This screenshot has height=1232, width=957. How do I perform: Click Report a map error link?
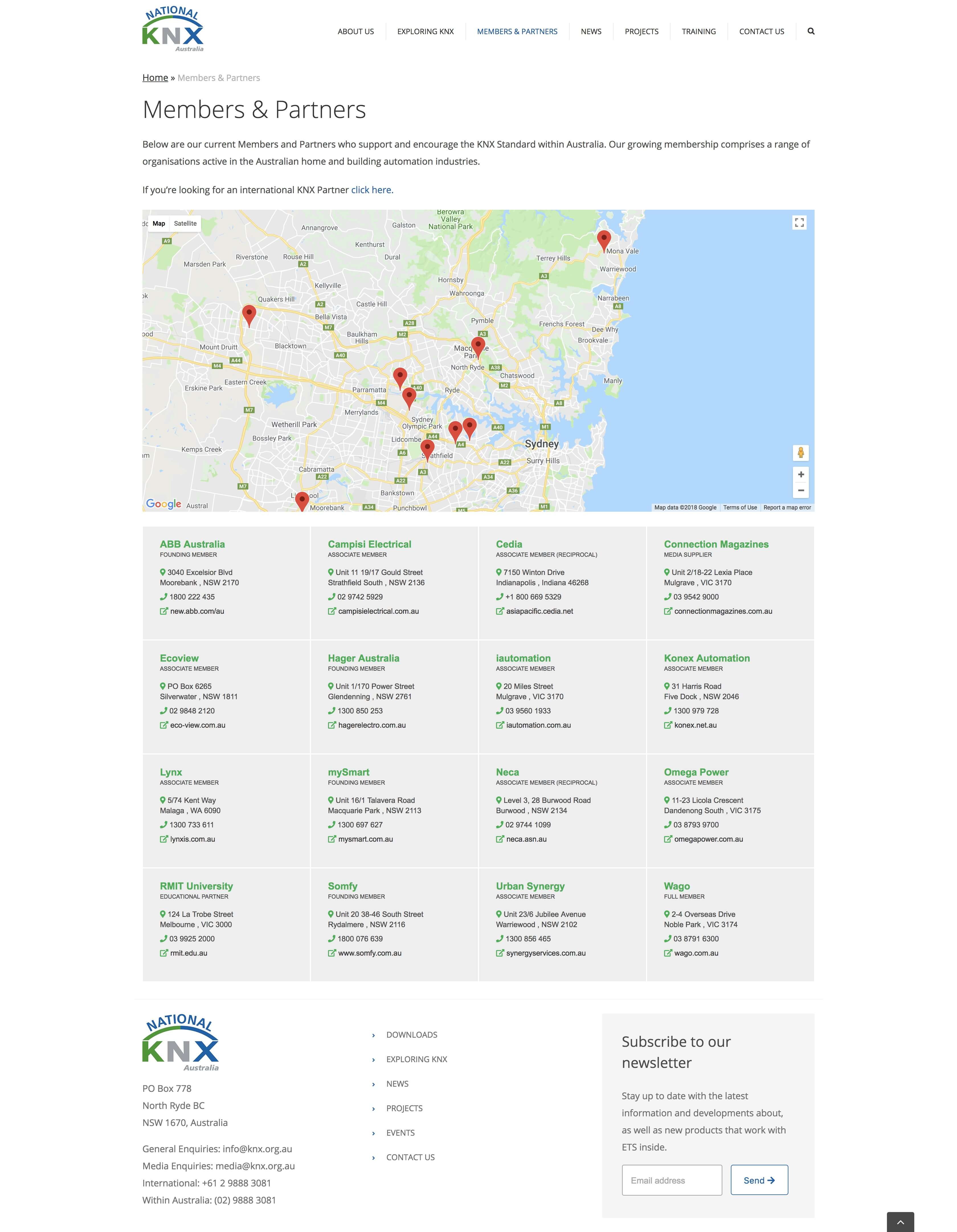[x=787, y=508]
